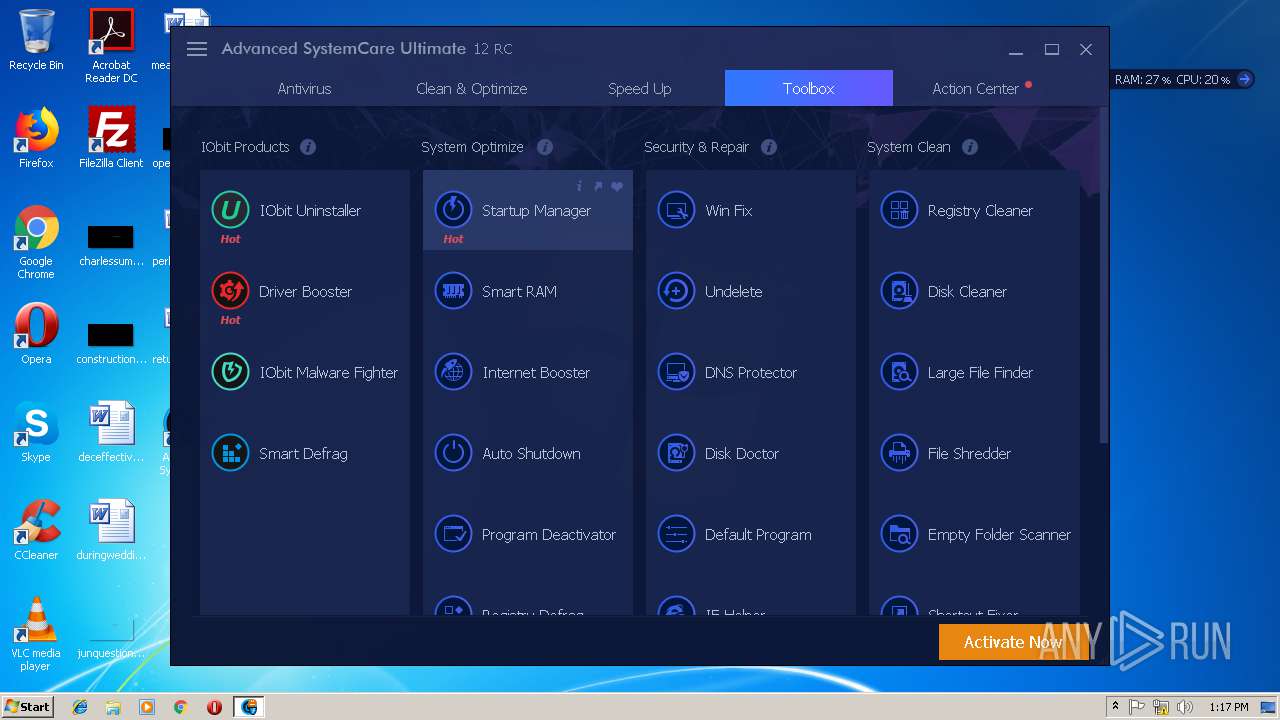The height and width of the screenshot is (720, 1280).
Task: Open Chrome from taskbar
Action: point(180,707)
